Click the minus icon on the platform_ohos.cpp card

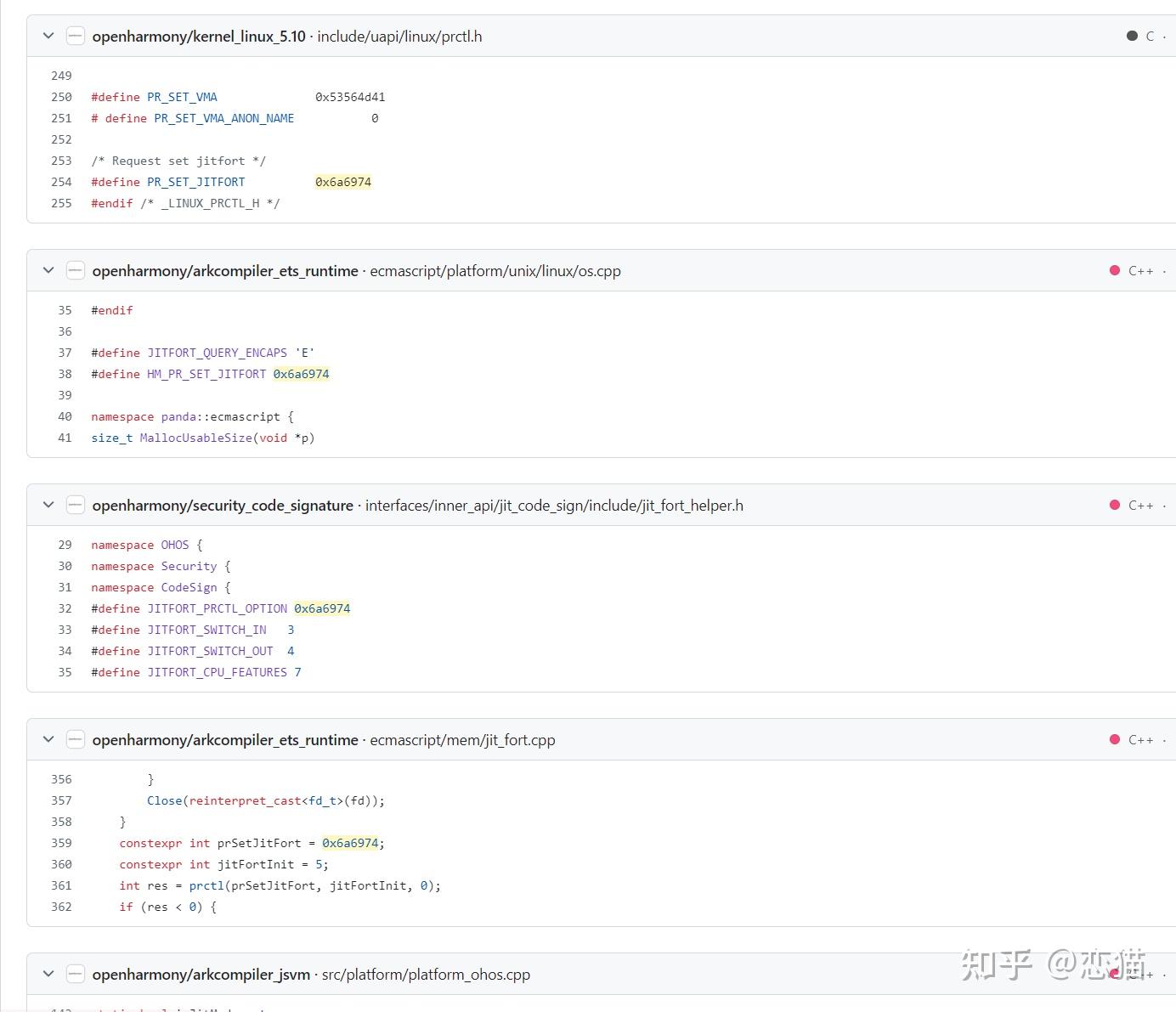click(x=76, y=974)
